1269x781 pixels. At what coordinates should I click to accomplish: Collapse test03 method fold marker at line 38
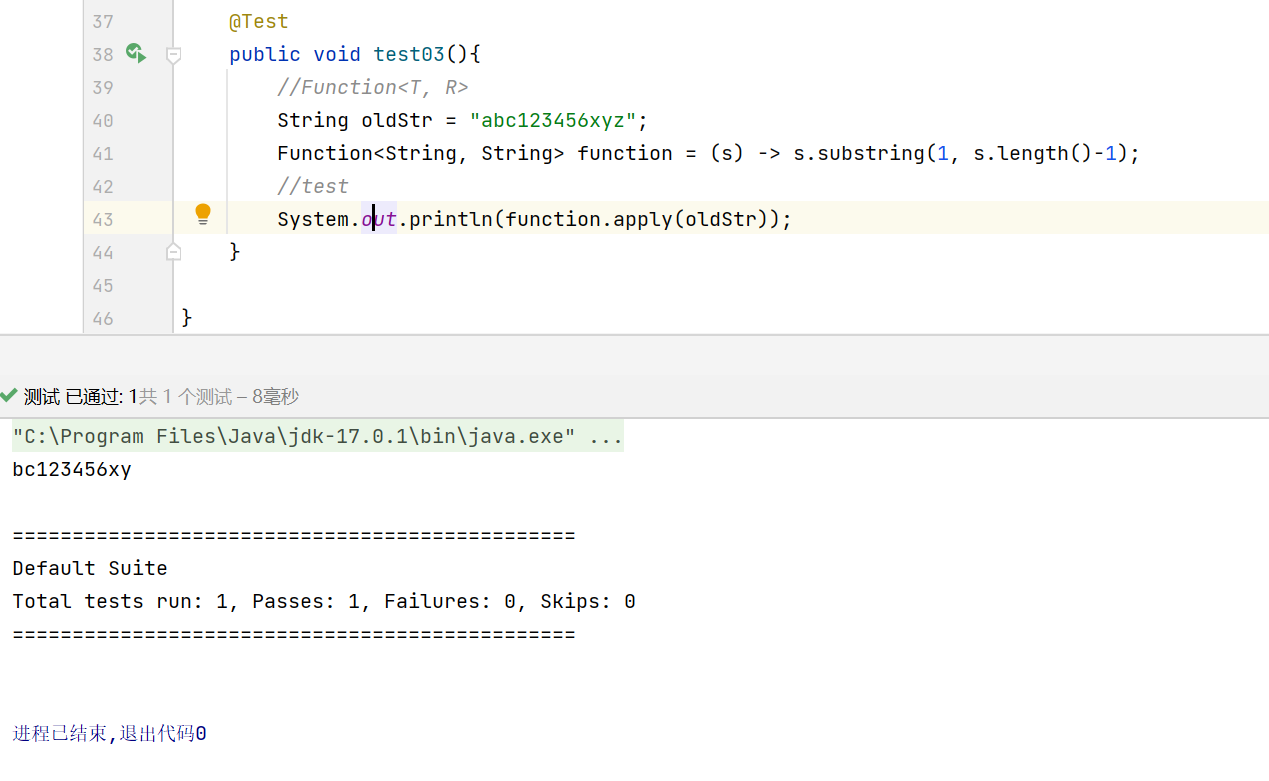coord(173,54)
